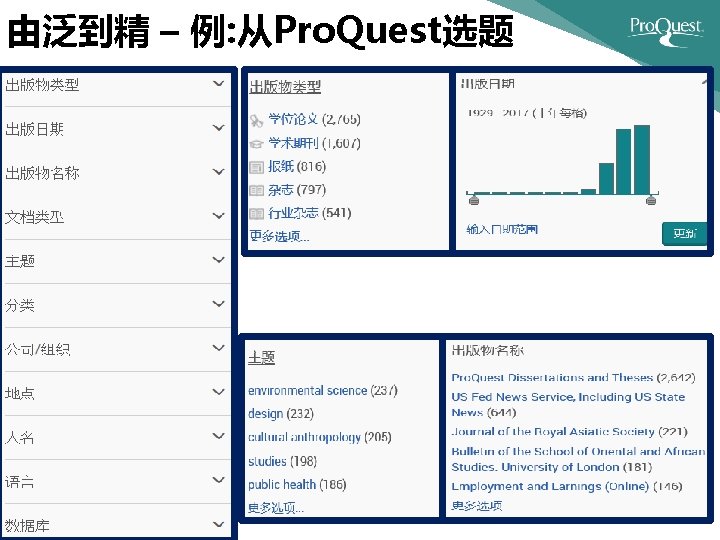Click the tallest bar in date histogram
This screenshot has height=540, width=720.
point(641,159)
